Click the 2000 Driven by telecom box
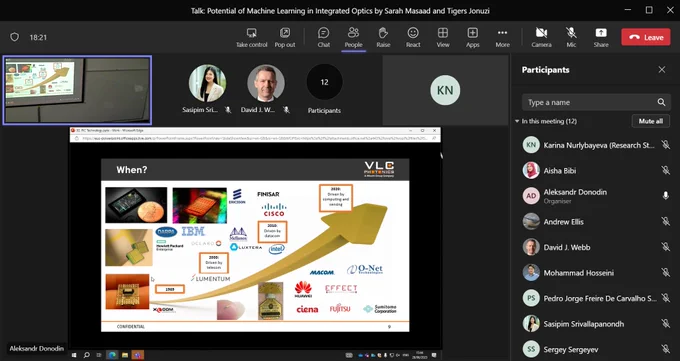The image size is (680, 361). (x=214, y=263)
